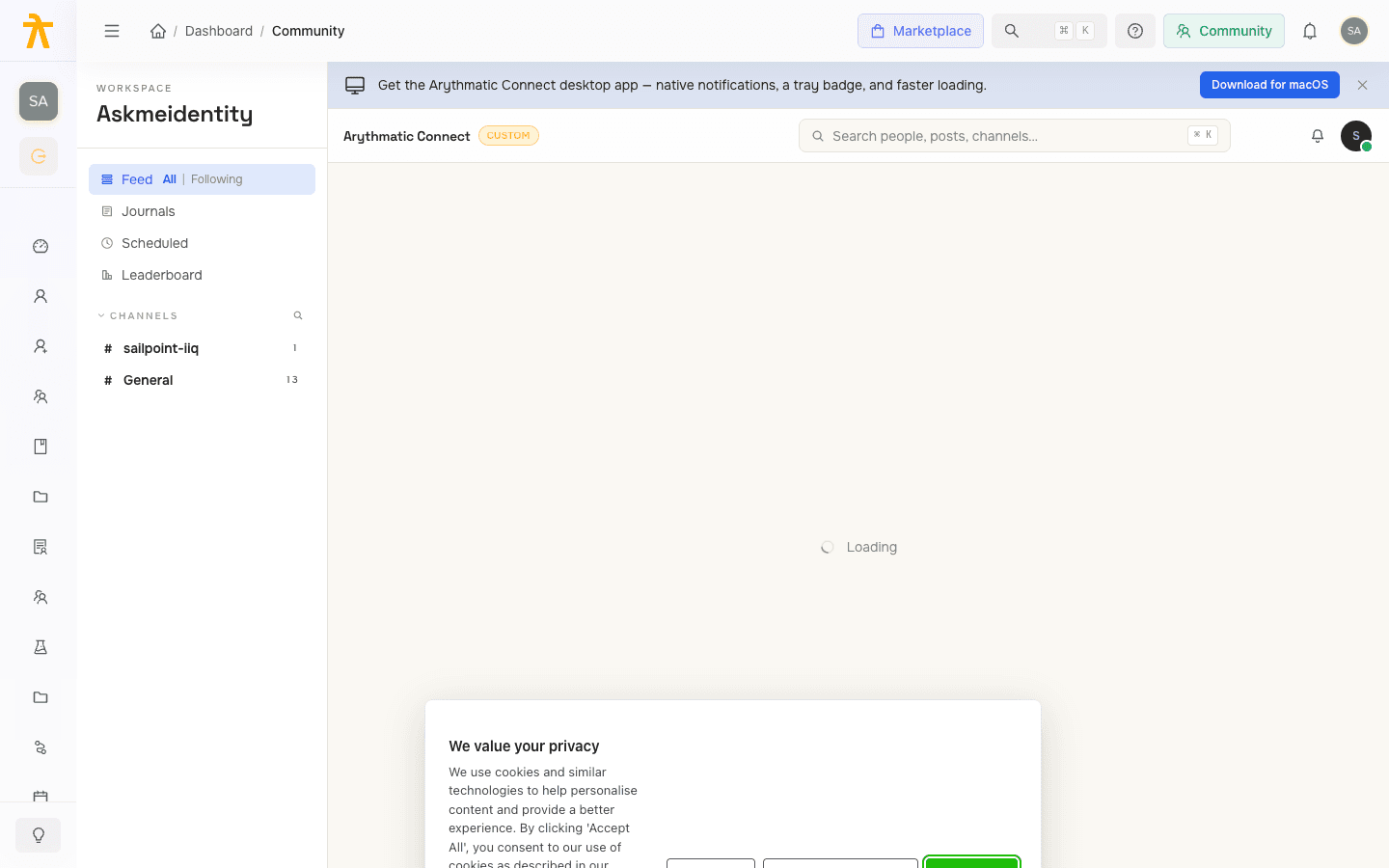Click the Arythmatic Connect title
The height and width of the screenshot is (868, 1389).
407,136
